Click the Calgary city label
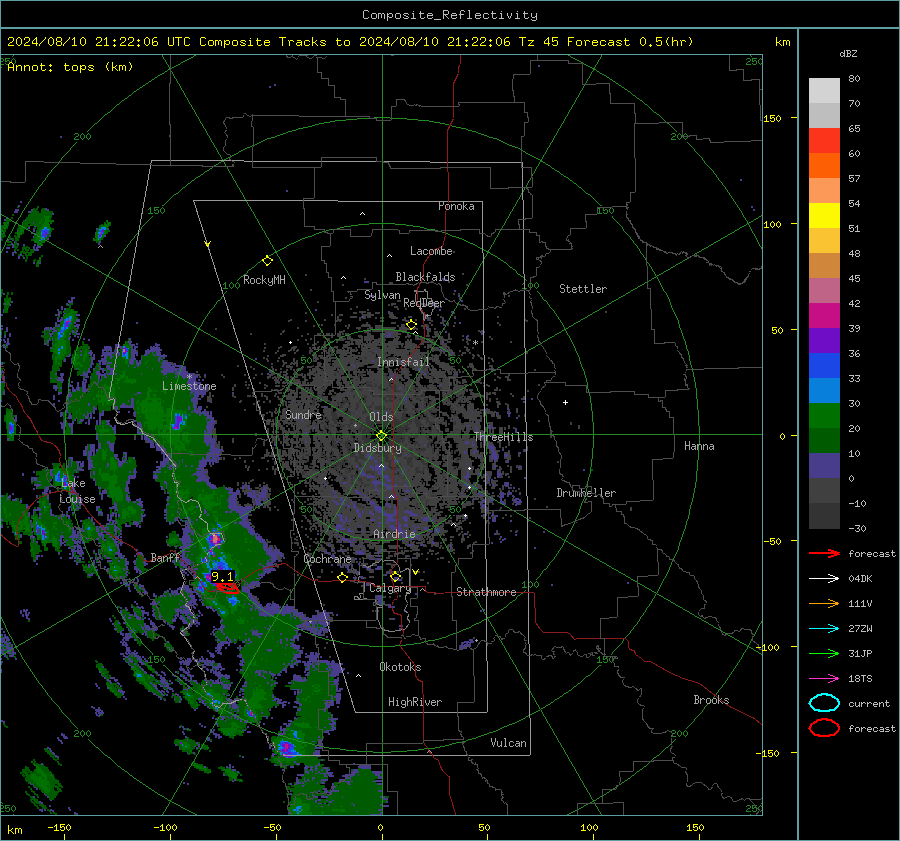This screenshot has width=900, height=841. click(390, 588)
